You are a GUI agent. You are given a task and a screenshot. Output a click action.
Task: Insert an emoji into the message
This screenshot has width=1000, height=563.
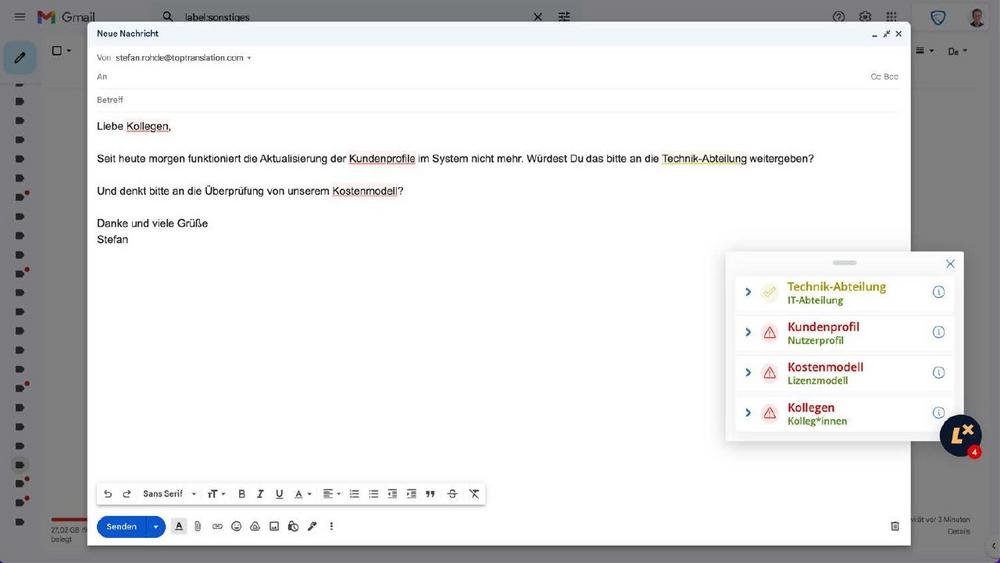click(236, 526)
